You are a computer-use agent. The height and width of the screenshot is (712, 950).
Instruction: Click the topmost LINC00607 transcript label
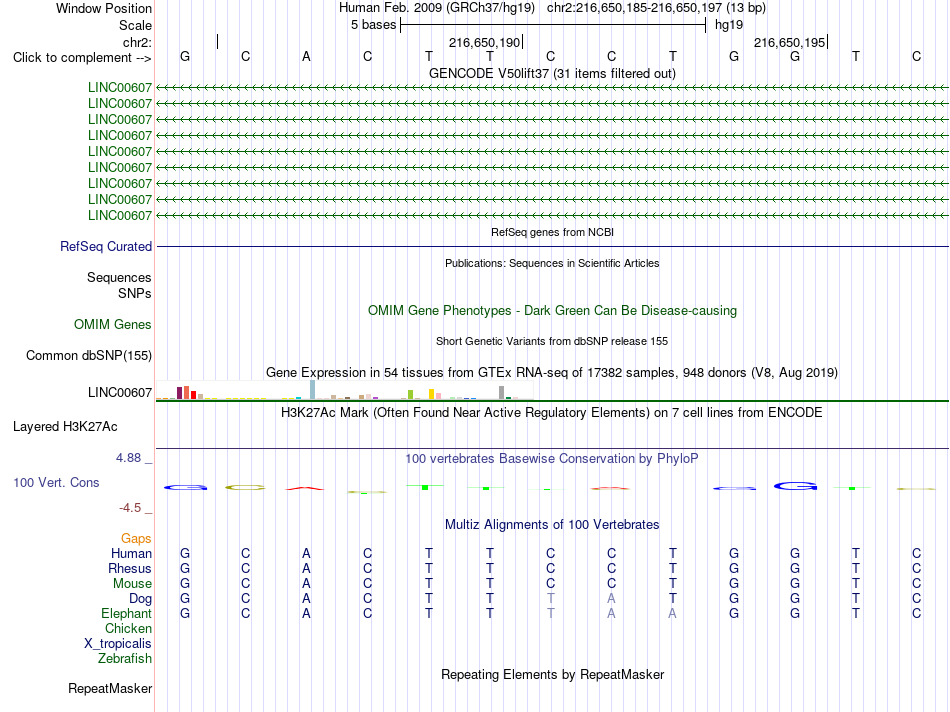point(120,87)
